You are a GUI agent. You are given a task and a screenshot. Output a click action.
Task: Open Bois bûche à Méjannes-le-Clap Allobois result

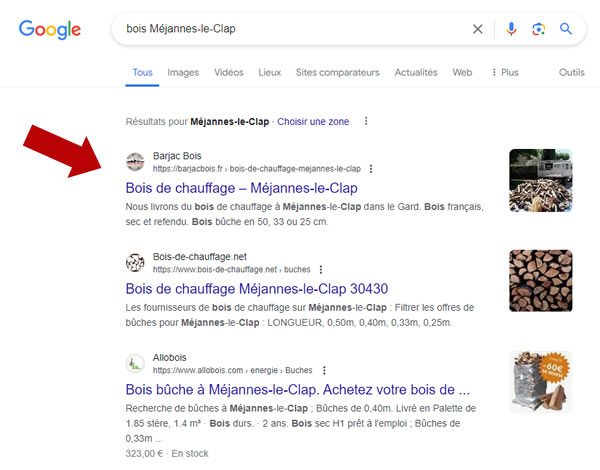298,390
